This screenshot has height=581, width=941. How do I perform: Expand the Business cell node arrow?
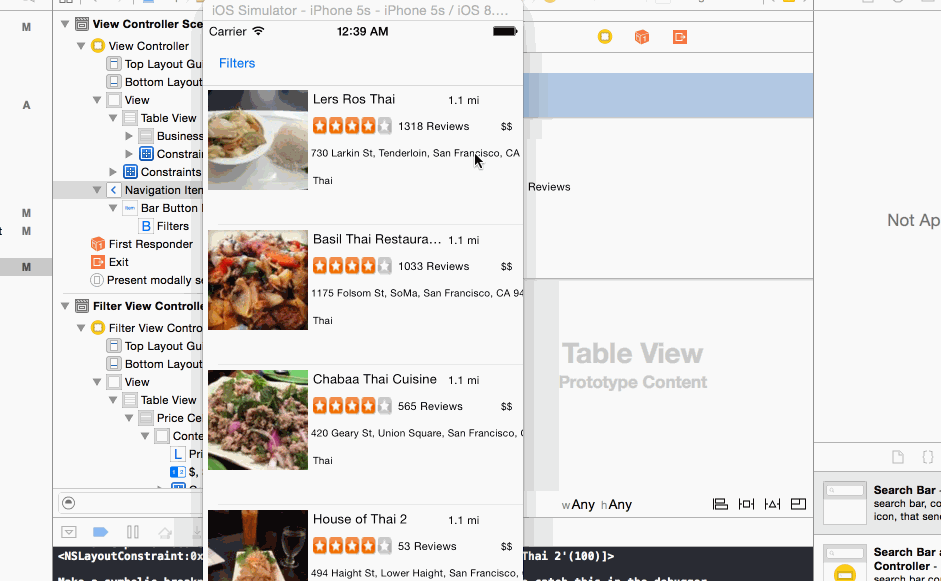tap(128, 136)
